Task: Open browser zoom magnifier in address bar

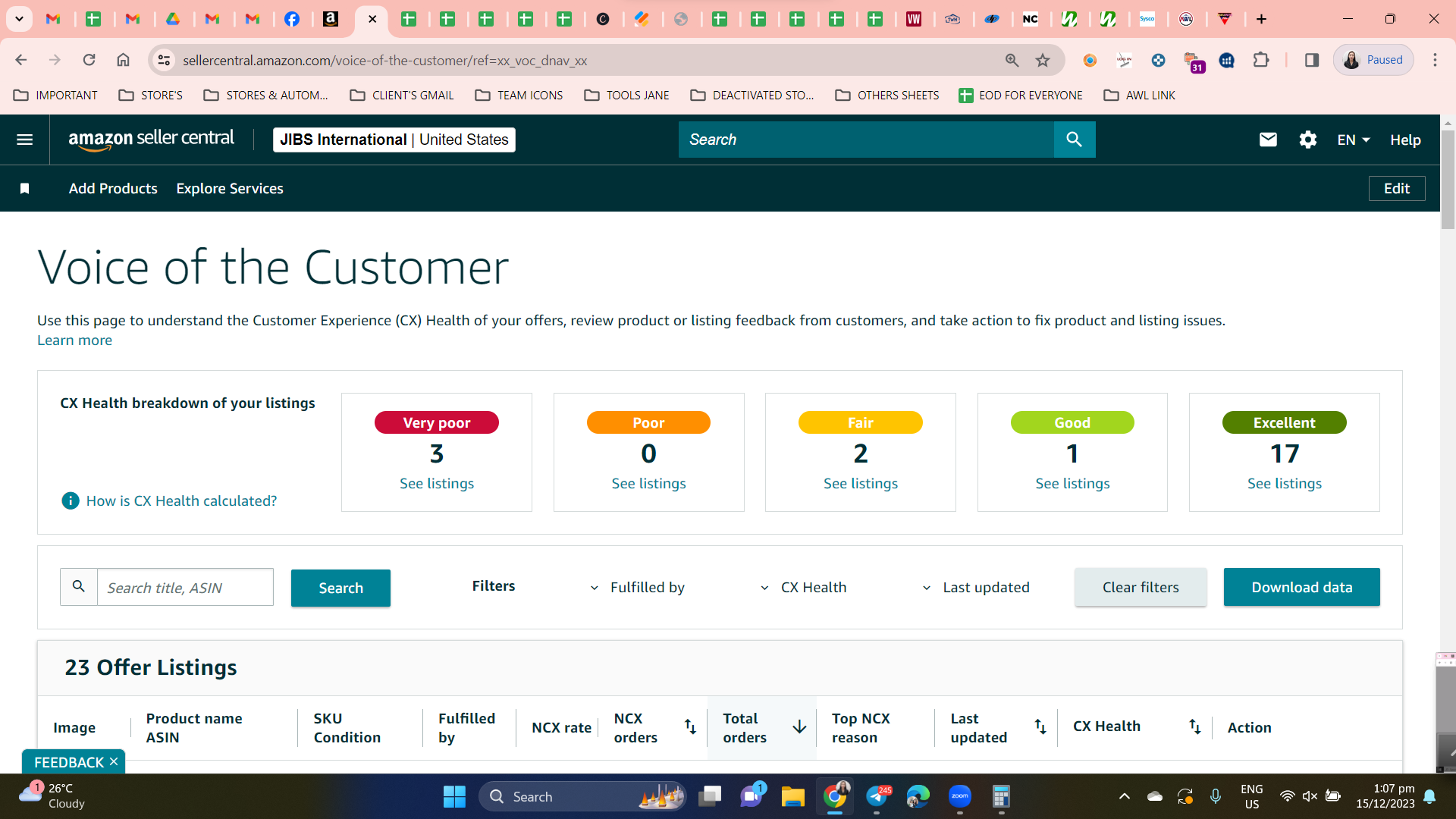Action: [1012, 60]
